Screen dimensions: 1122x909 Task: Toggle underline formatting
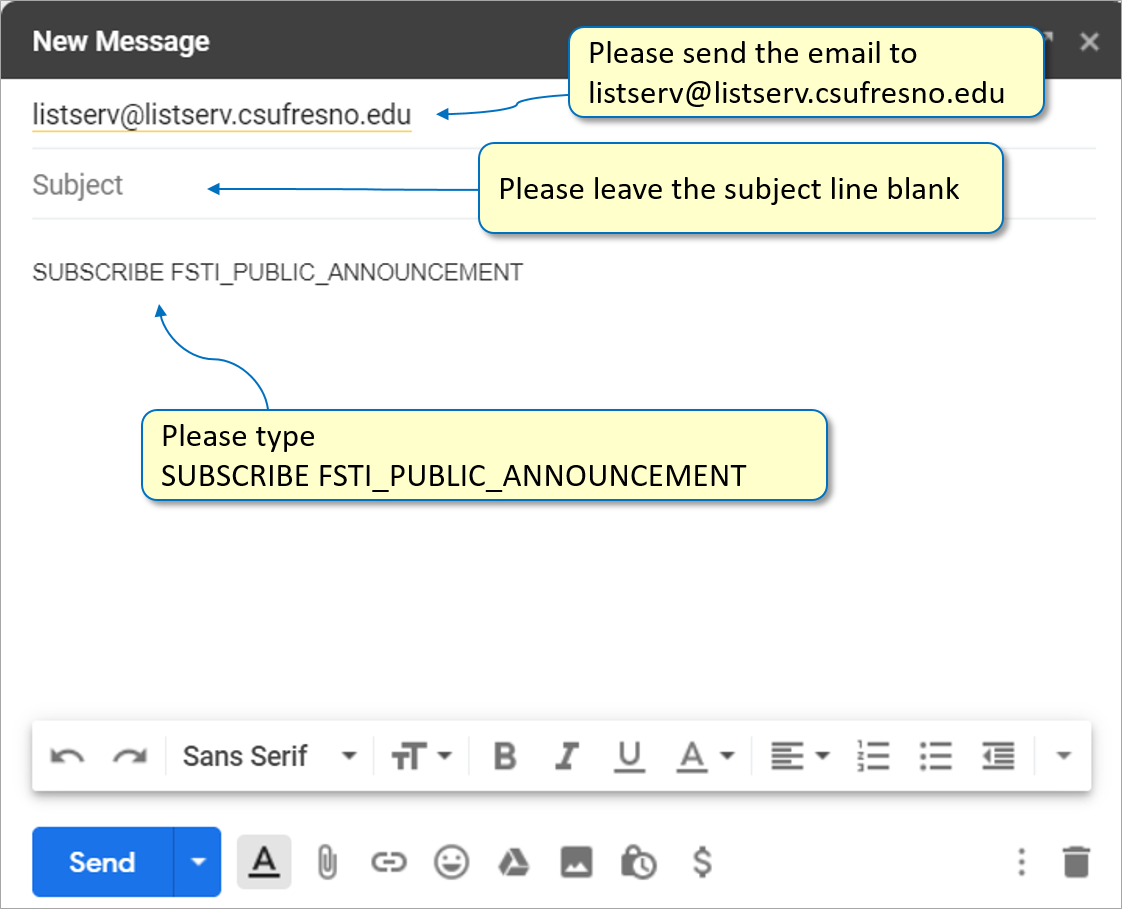point(629,756)
